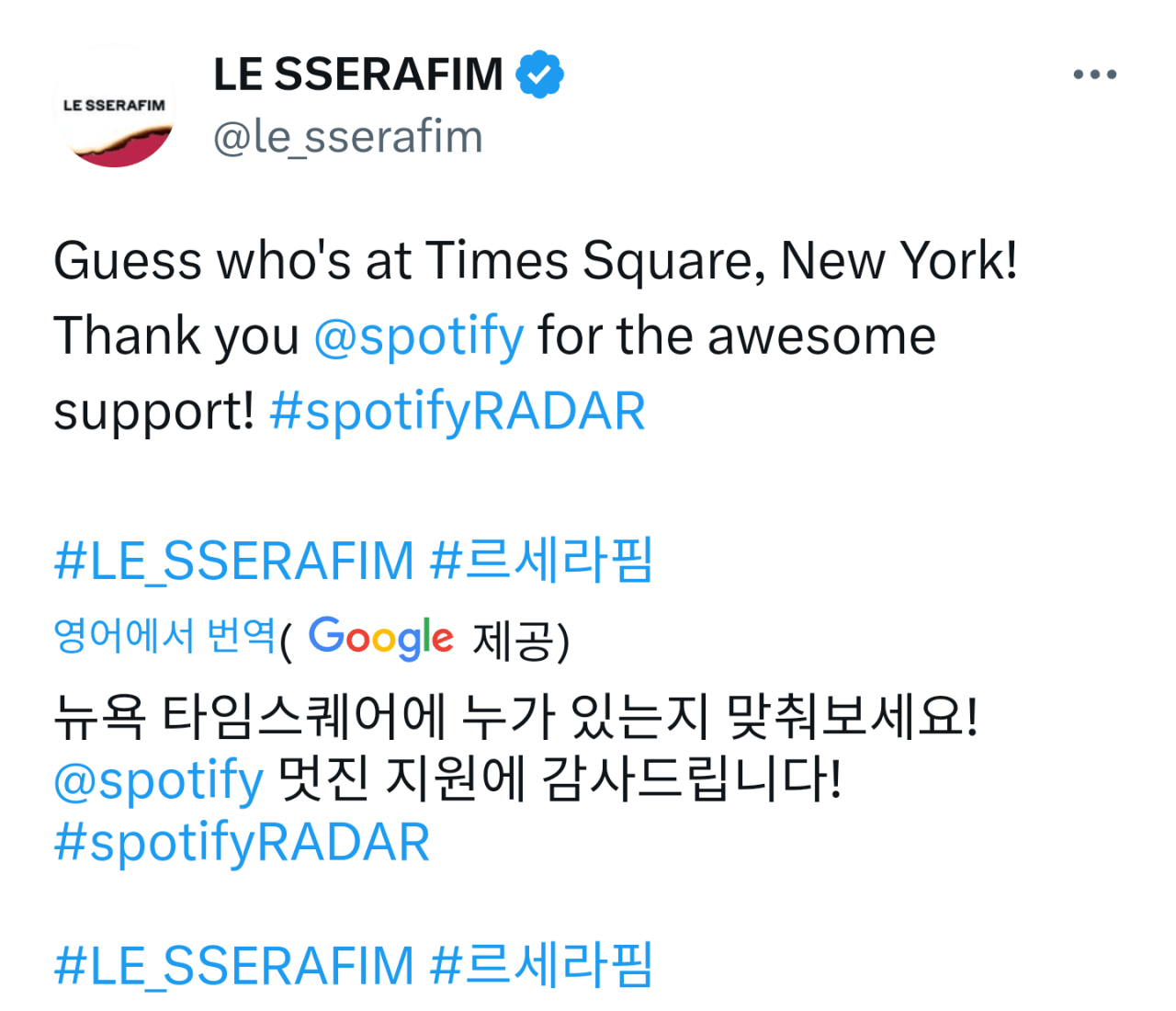Click the "for the awesome" tweet text
This screenshot has width=1176, height=1011.
[737, 335]
